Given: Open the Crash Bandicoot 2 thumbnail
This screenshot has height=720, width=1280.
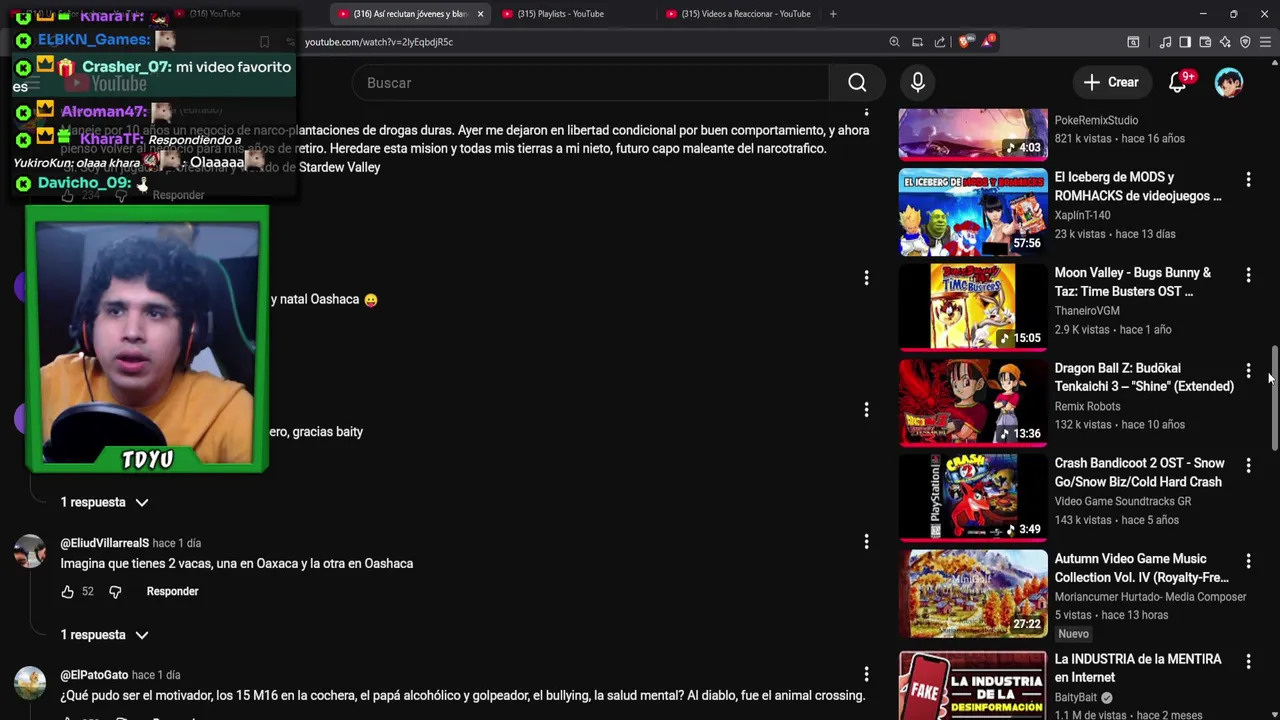Looking at the screenshot, I should (973, 498).
